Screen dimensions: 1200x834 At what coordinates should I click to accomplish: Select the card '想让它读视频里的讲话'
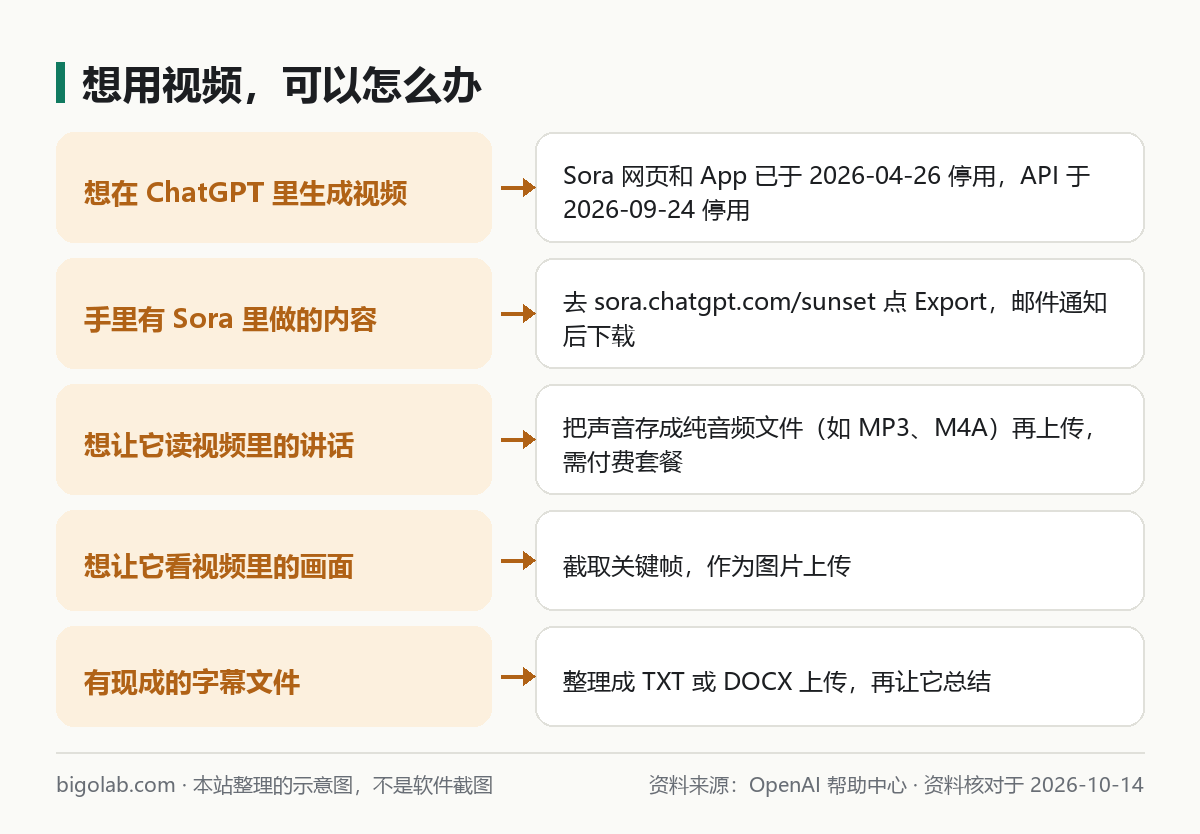274,439
